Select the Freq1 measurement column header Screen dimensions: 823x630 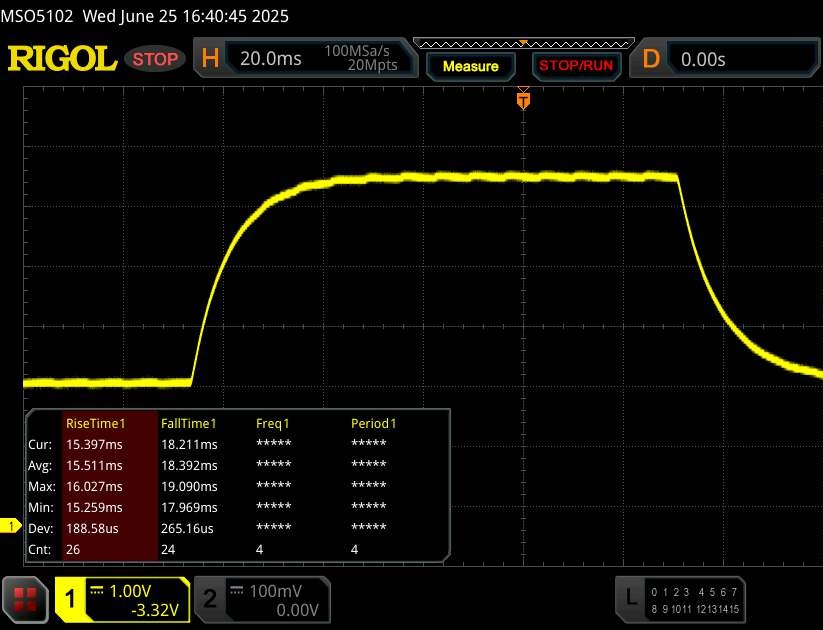pyautogui.click(x=272, y=423)
